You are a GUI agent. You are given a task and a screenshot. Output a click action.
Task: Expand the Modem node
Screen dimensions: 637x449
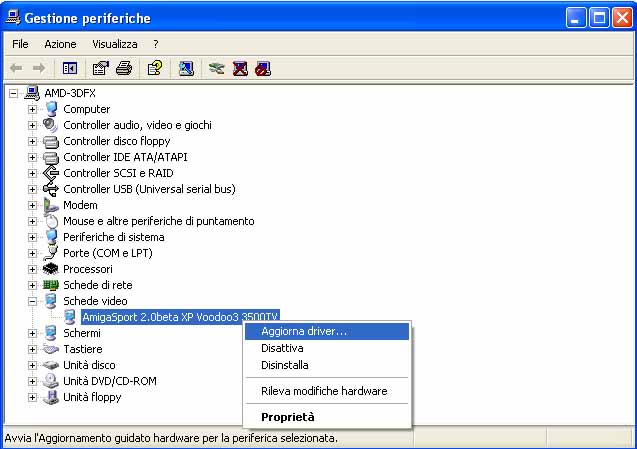(32, 205)
